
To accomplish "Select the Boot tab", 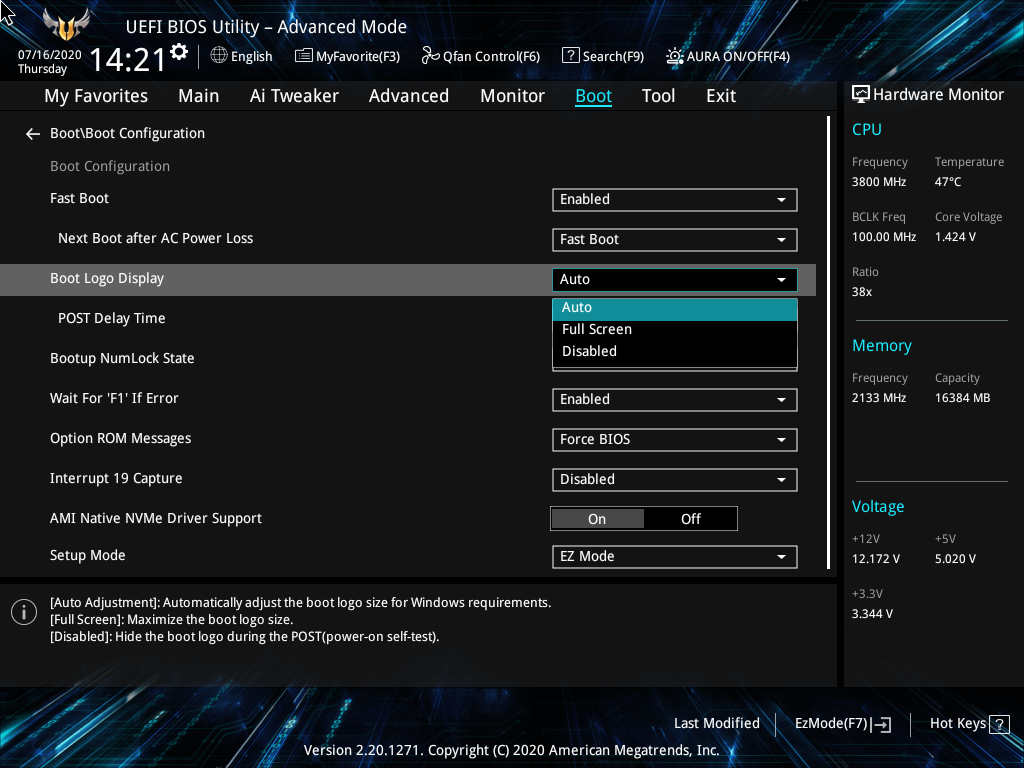I will pyautogui.click(x=594, y=96).
